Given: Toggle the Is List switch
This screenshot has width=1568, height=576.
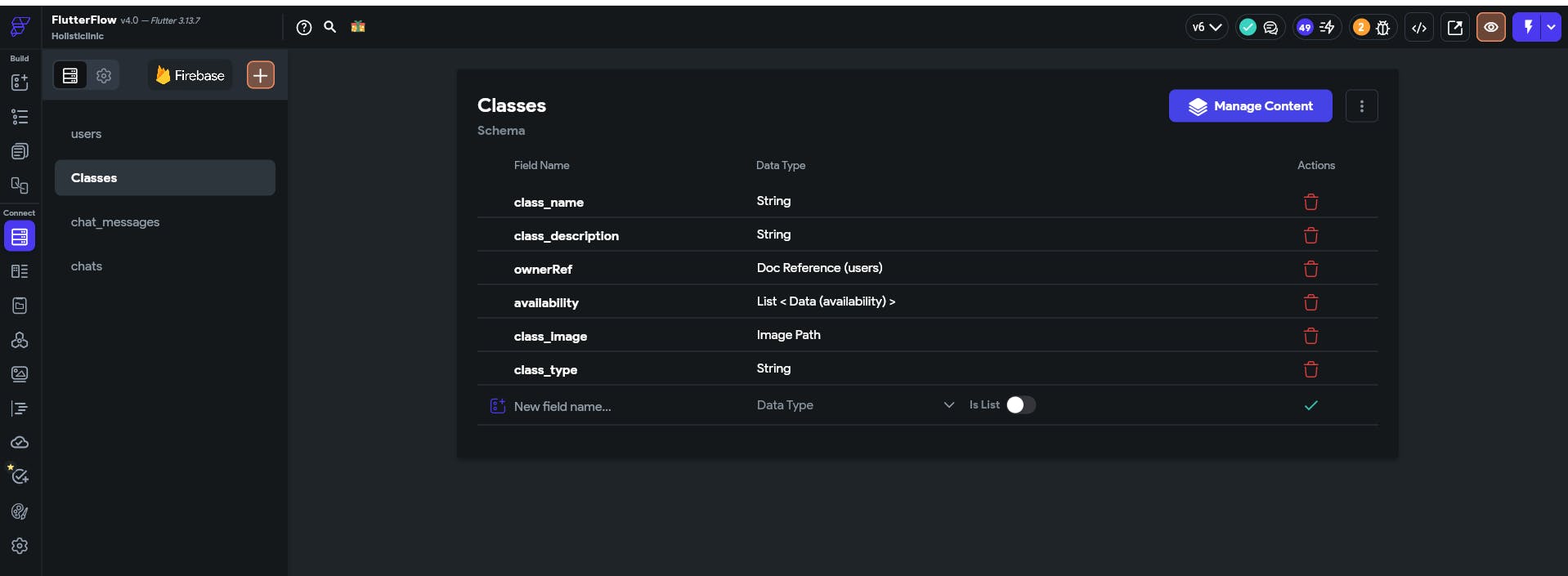Looking at the screenshot, I should coord(1020,405).
